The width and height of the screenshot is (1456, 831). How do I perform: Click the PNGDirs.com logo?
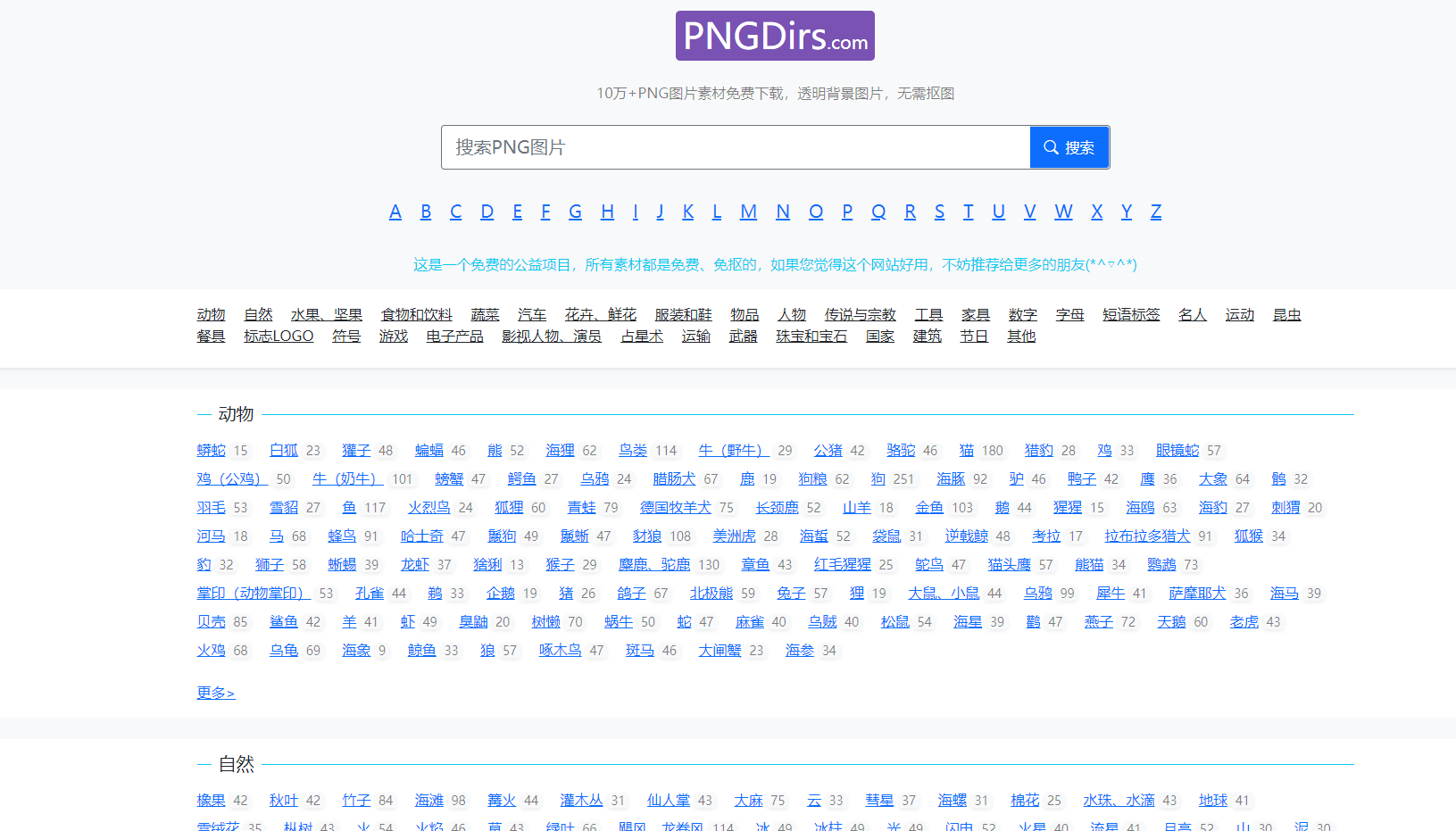click(x=775, y=36)
